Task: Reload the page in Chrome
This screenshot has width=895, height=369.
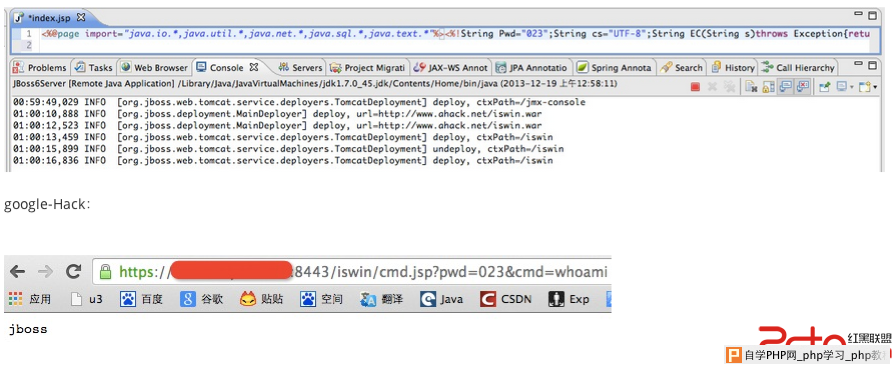Action: [73, 271]
